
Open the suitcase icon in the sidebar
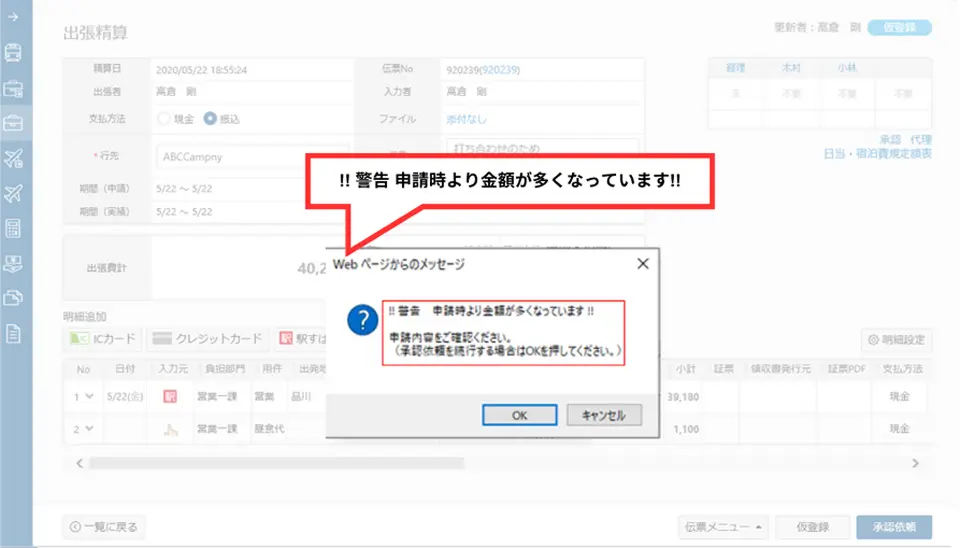[13, 89]
